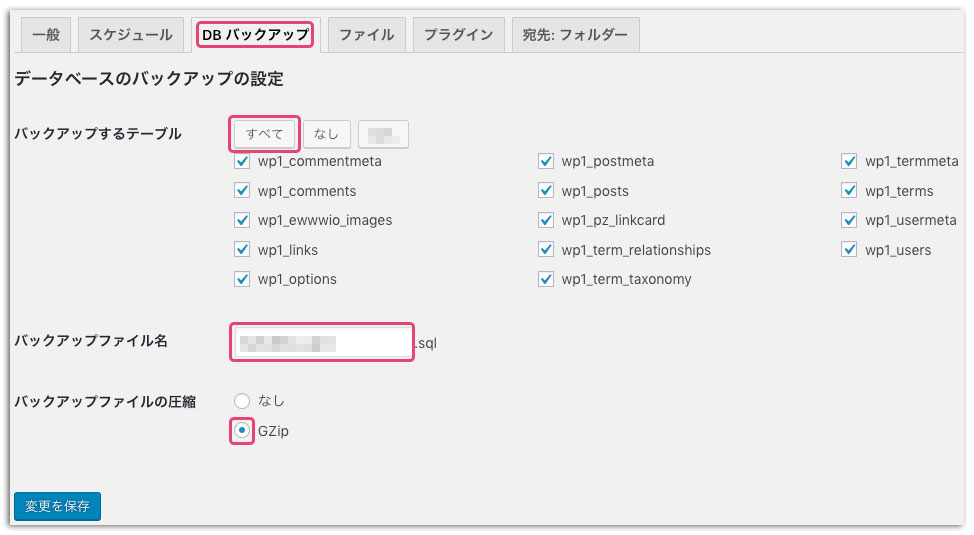Click the なし button to deselect tables
Screen dimensions: 974x535
click(x=326, y=134)
